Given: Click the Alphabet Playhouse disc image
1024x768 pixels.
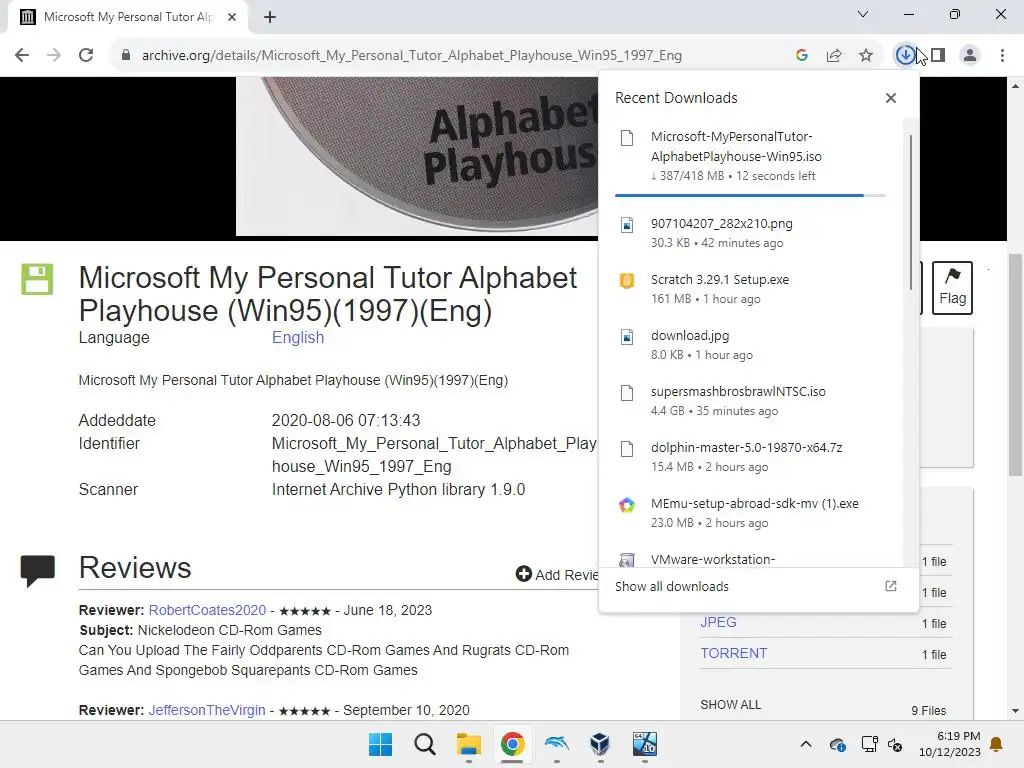Looking at the screenshot, I should tap(417, 155).
